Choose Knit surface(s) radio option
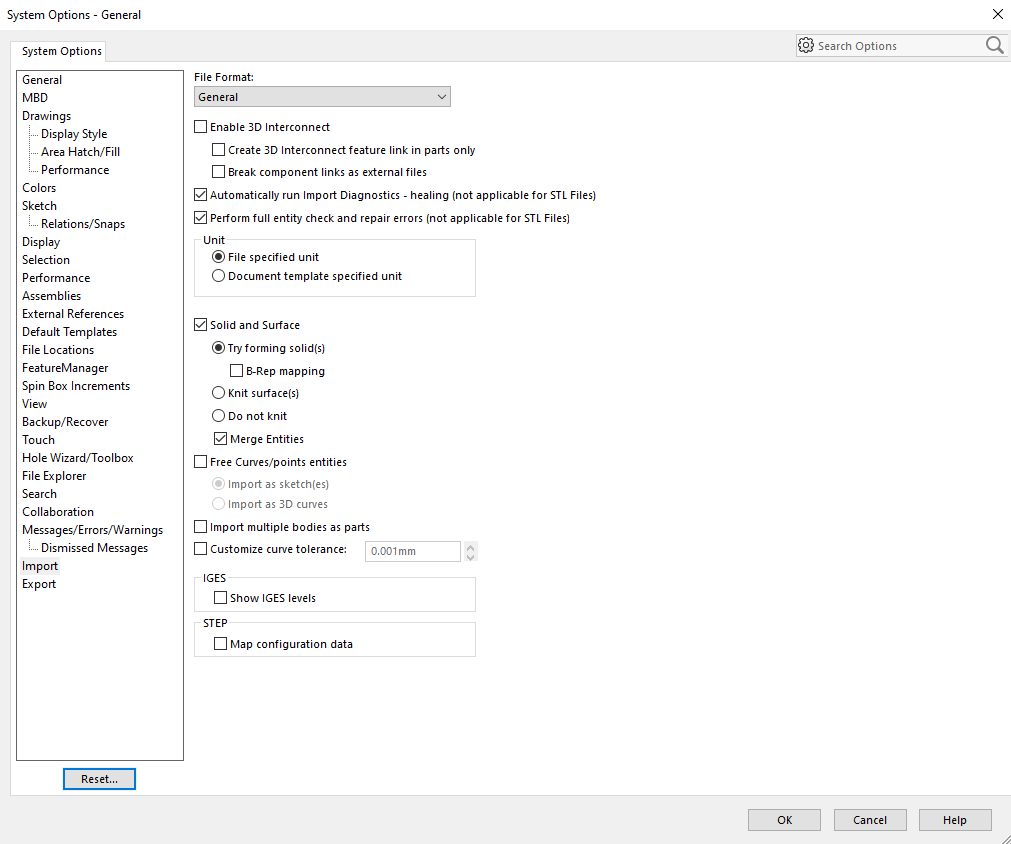This screenshot has height=844, width=1011. click(x=219, y=393)
